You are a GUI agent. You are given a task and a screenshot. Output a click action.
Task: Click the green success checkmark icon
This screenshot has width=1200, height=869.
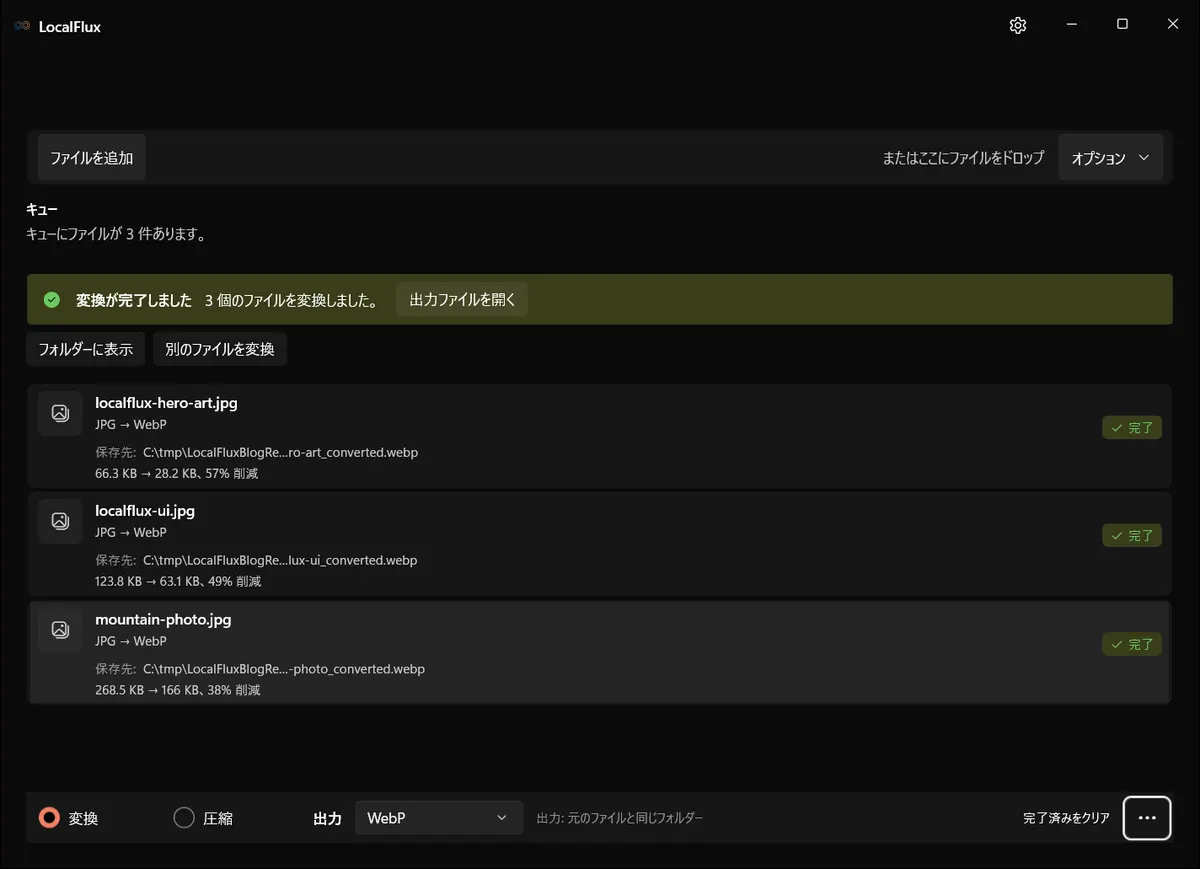pyautogui.click(x=52, y=300)
